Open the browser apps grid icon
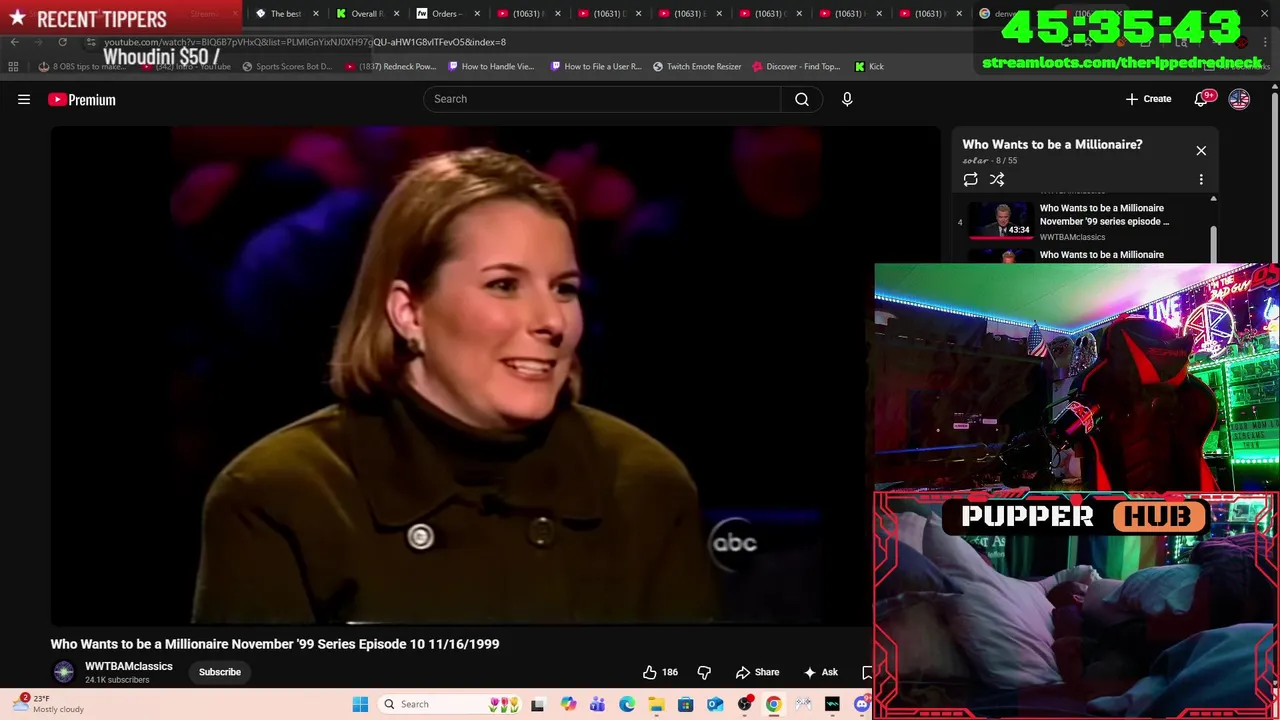Screen dimensions: 1280x720 13,66
